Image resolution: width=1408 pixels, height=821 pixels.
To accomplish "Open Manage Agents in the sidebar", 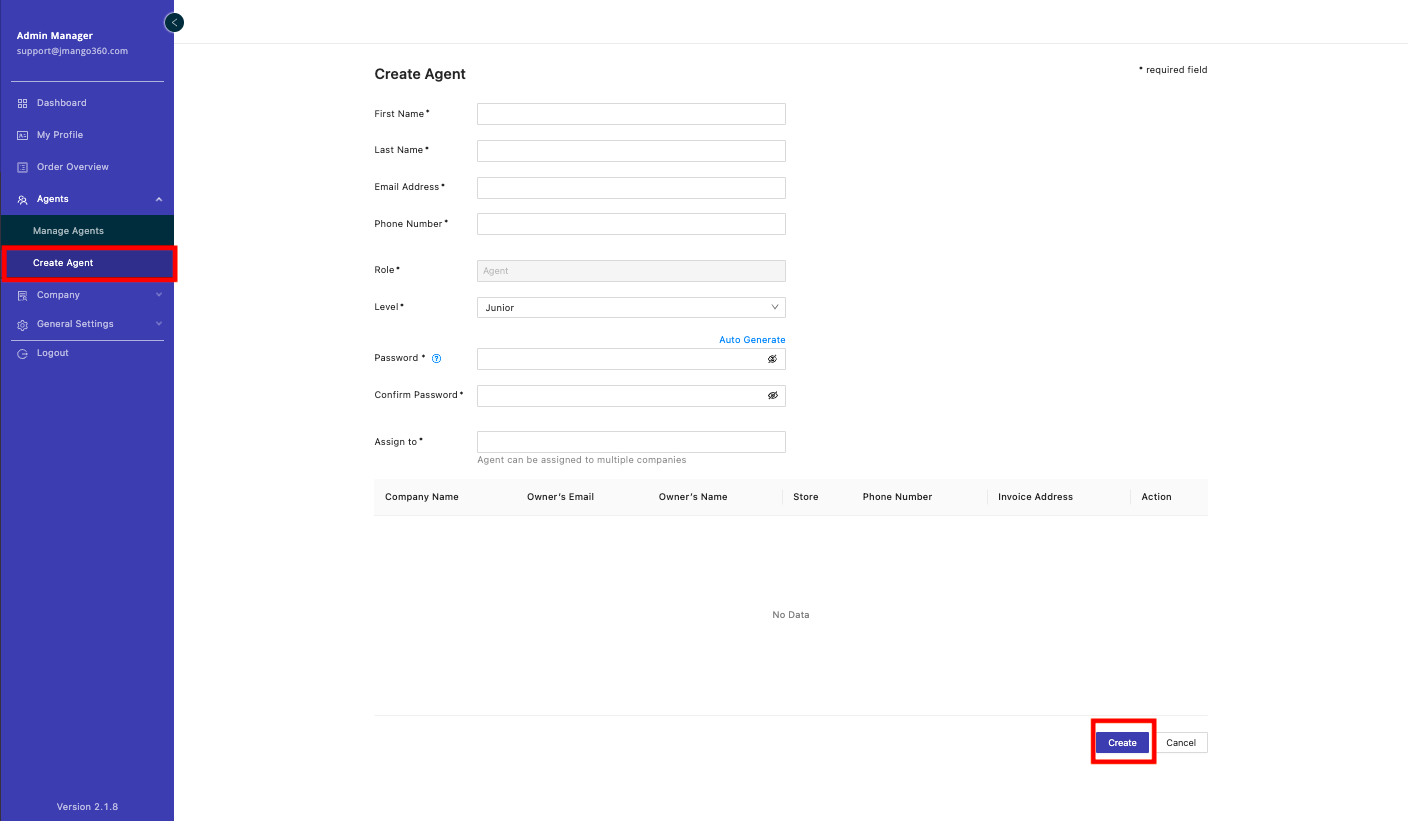I will [68, 231].
